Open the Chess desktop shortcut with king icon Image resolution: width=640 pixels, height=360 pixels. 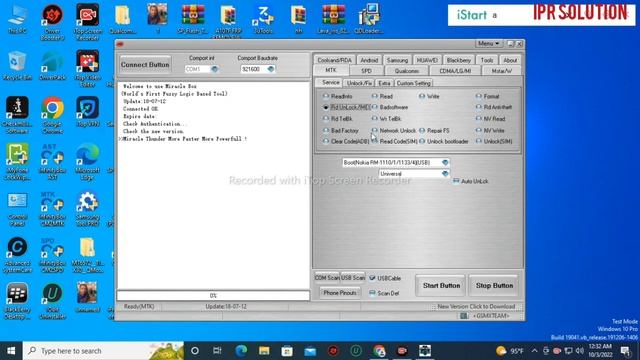[17, 114]
